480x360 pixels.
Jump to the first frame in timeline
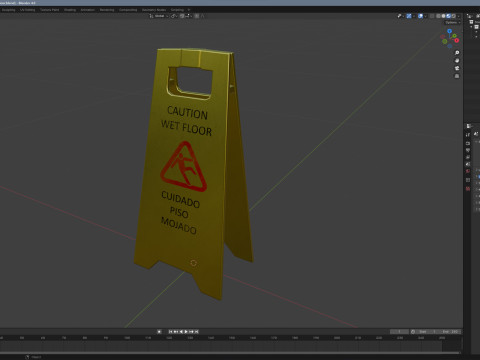click(171, 332)
